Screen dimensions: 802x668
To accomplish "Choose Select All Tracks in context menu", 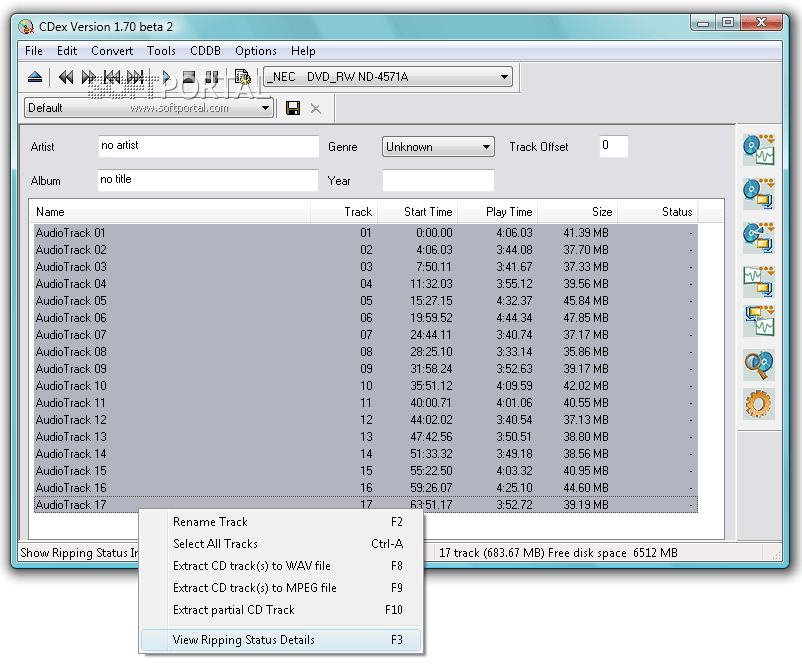I will (x=281, y=544).
